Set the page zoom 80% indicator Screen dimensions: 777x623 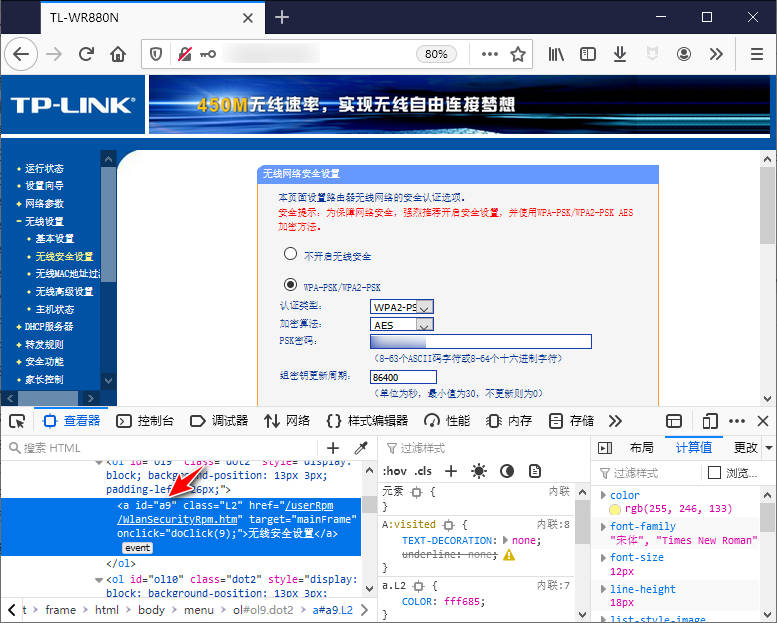[436, 54]
